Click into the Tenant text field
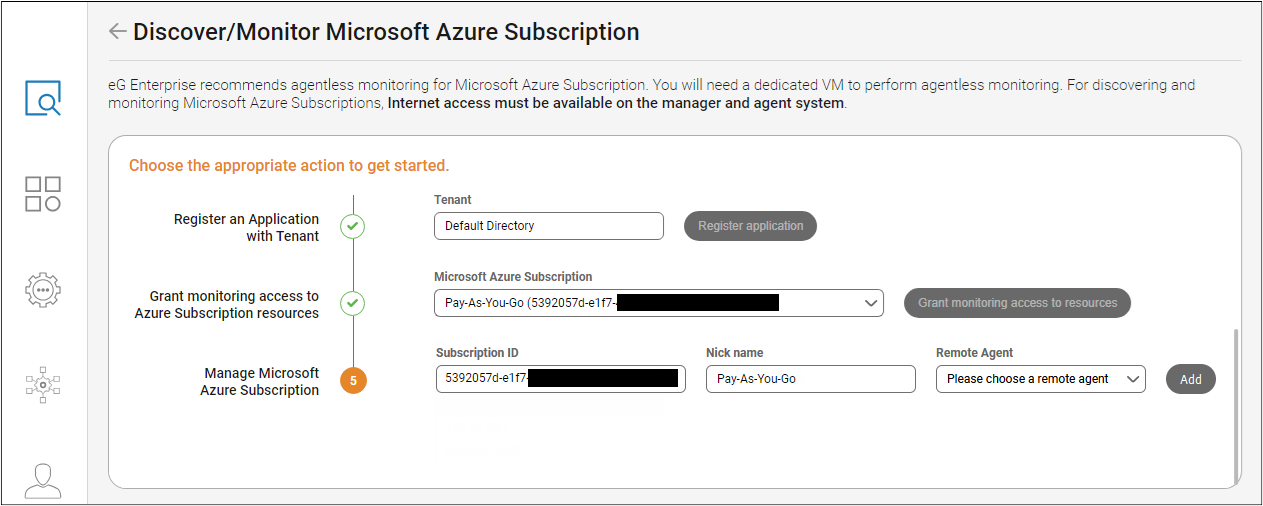The image size is (1263, 506). point(549,226)
